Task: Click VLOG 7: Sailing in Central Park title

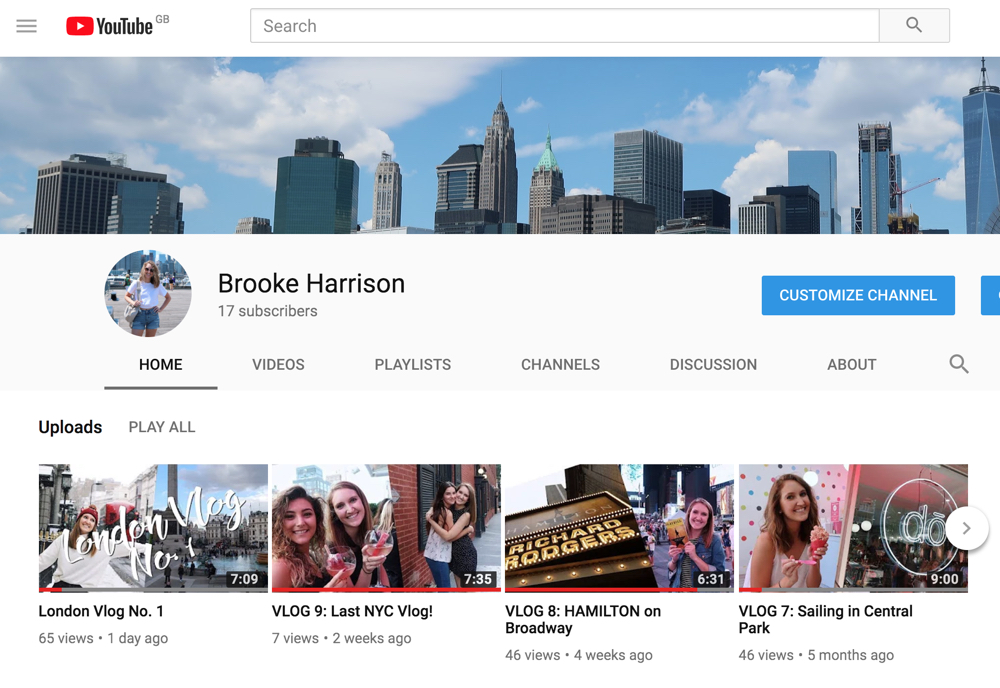Action: [x=825, y=620]
